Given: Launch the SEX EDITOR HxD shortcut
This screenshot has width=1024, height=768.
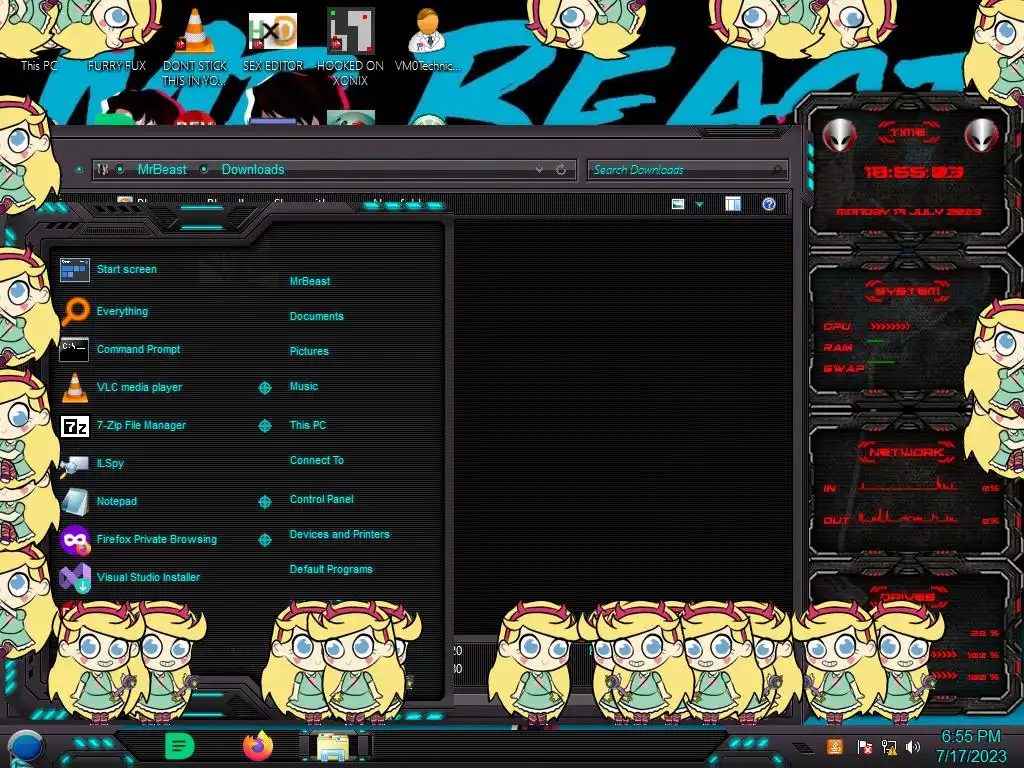Looking at the screenshot, I should 273,40.
